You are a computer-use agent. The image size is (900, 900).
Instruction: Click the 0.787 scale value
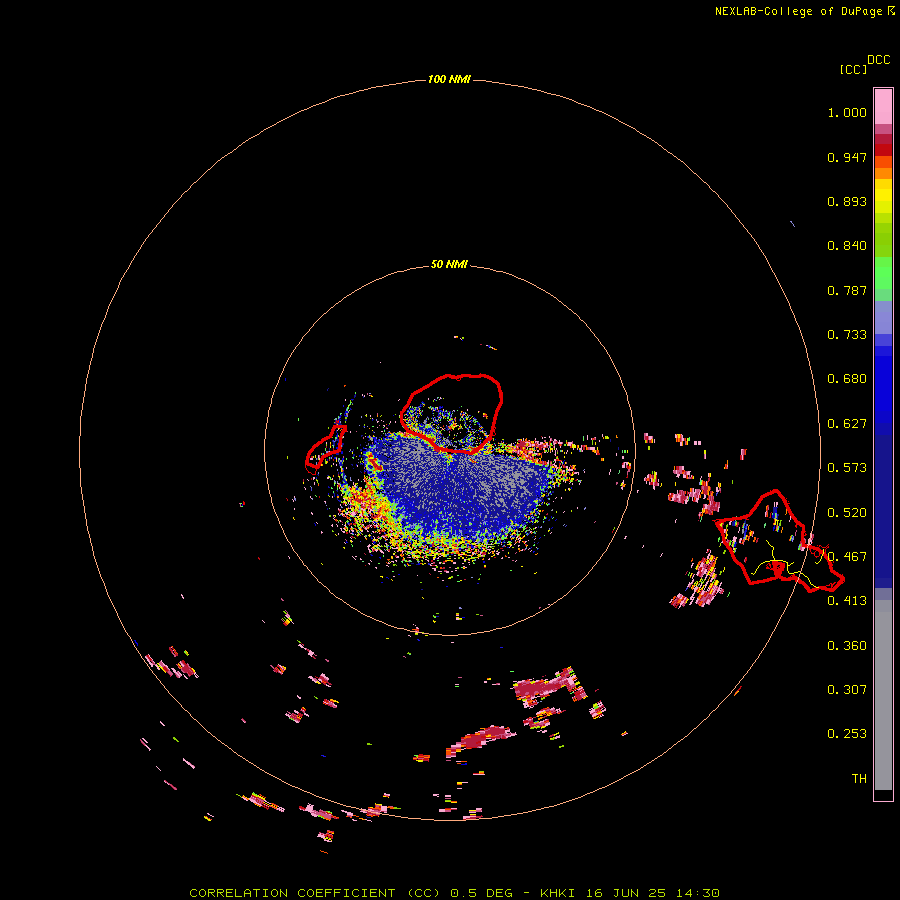tap(847, 290)
